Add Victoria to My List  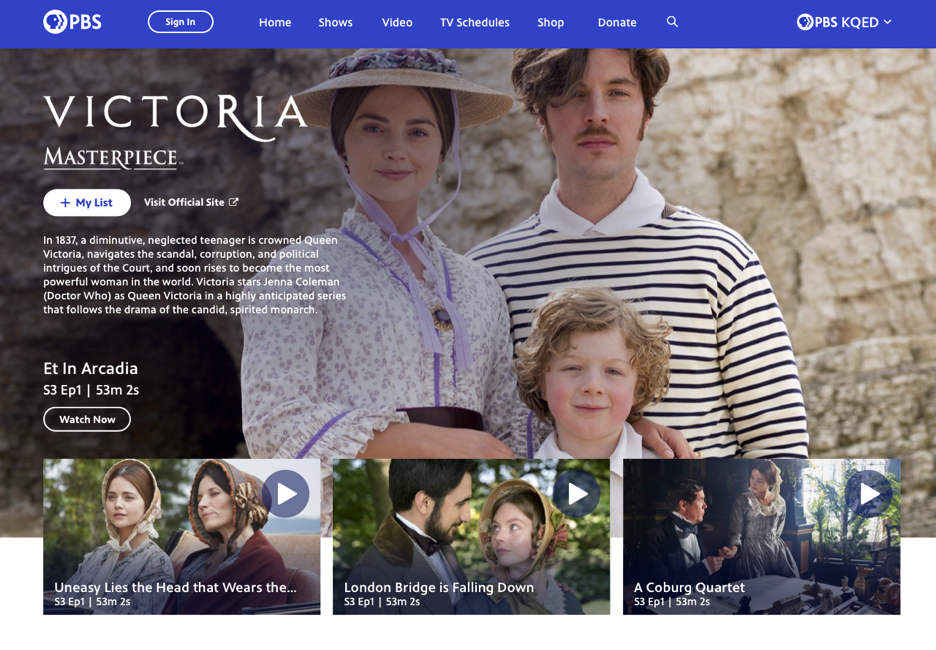click(x=87, y=202)
